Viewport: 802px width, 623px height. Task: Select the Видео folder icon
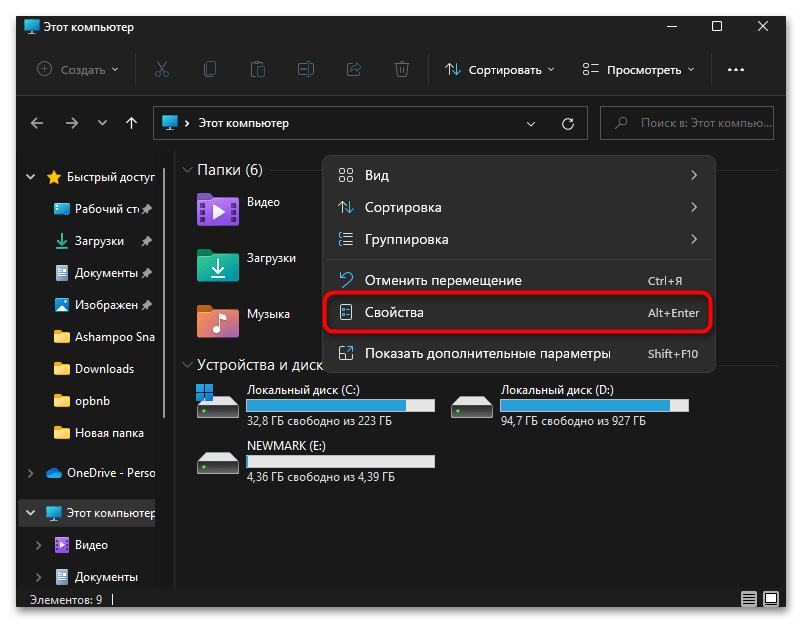(x=218, y=210)
